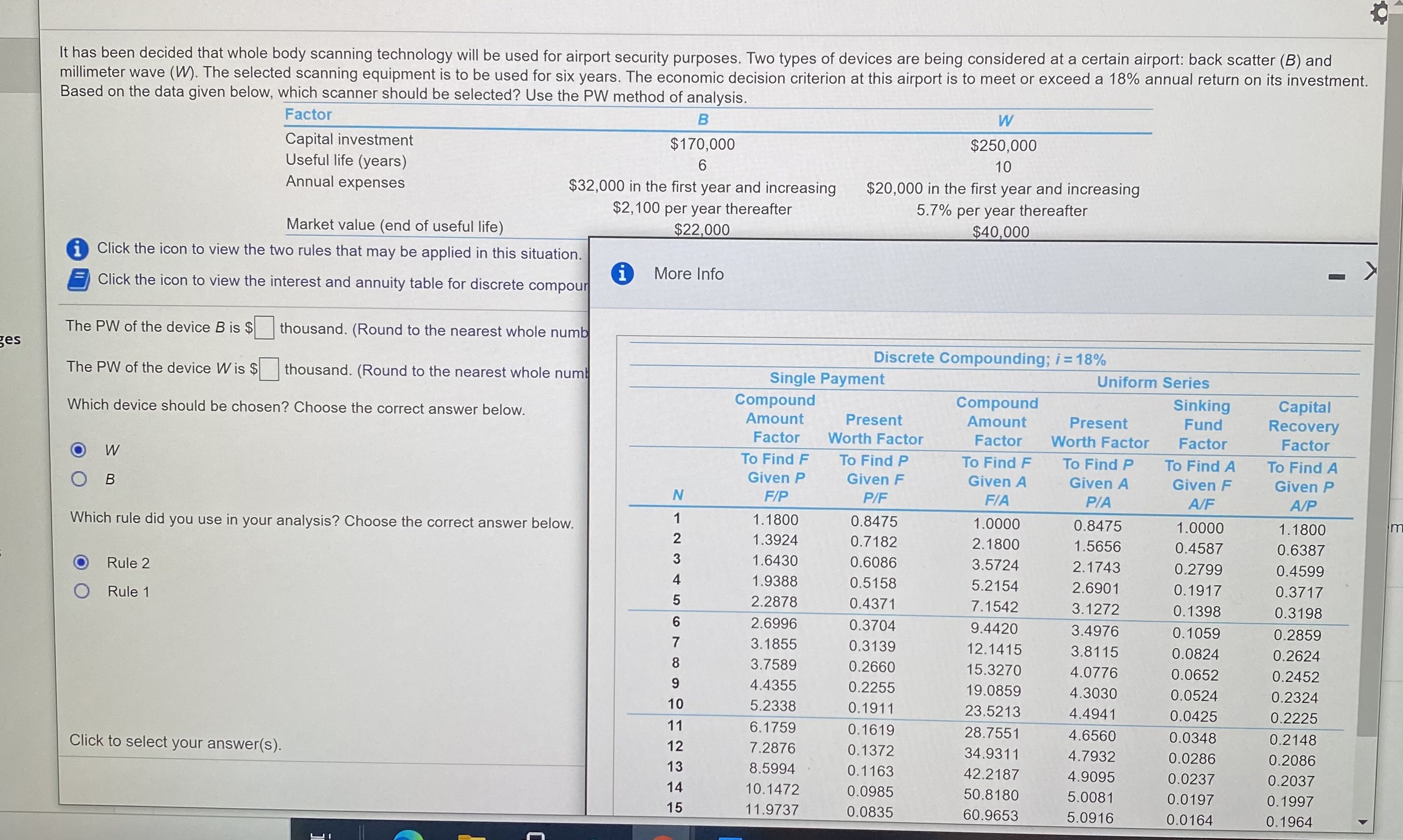Viewport: 1403px width, 840px height.
Task: Select the B device radio button
Action: [78, 479]
